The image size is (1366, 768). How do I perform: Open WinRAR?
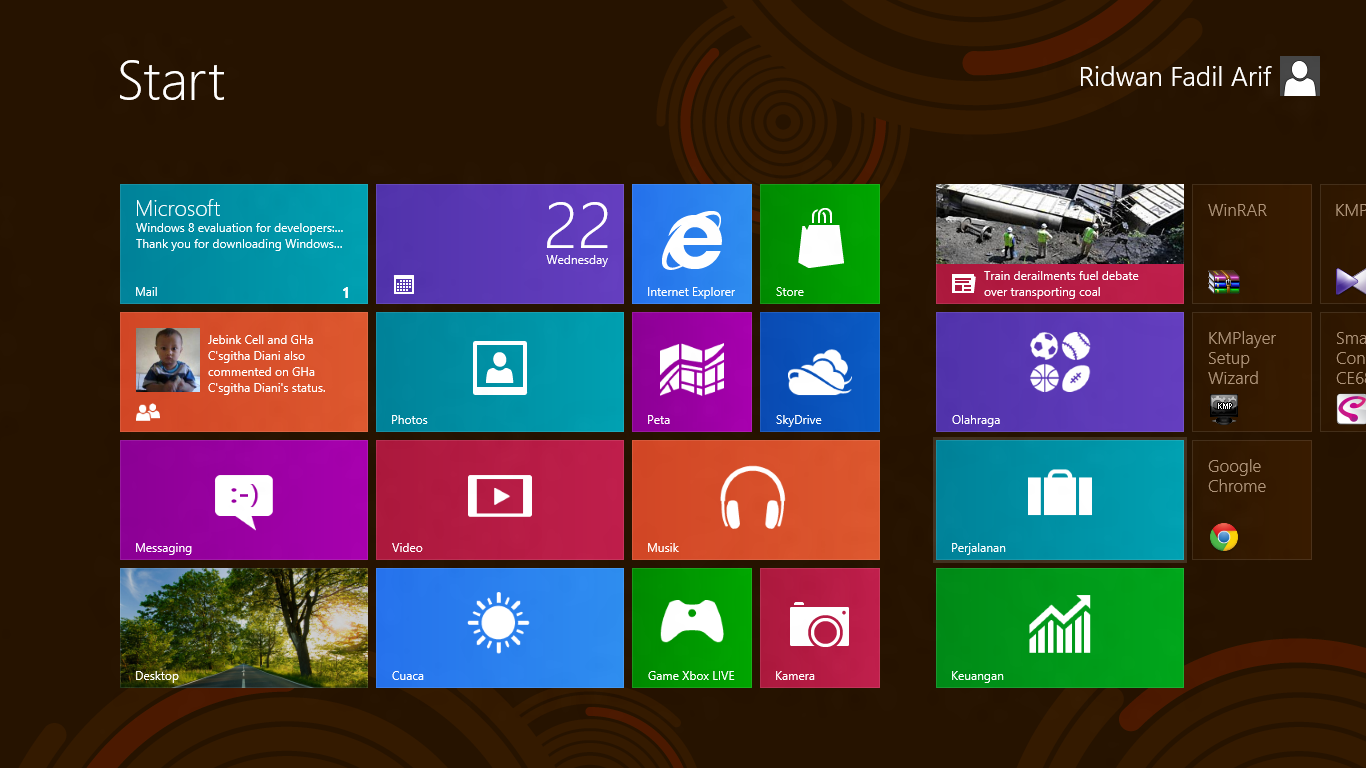[x=1251, y=243]
